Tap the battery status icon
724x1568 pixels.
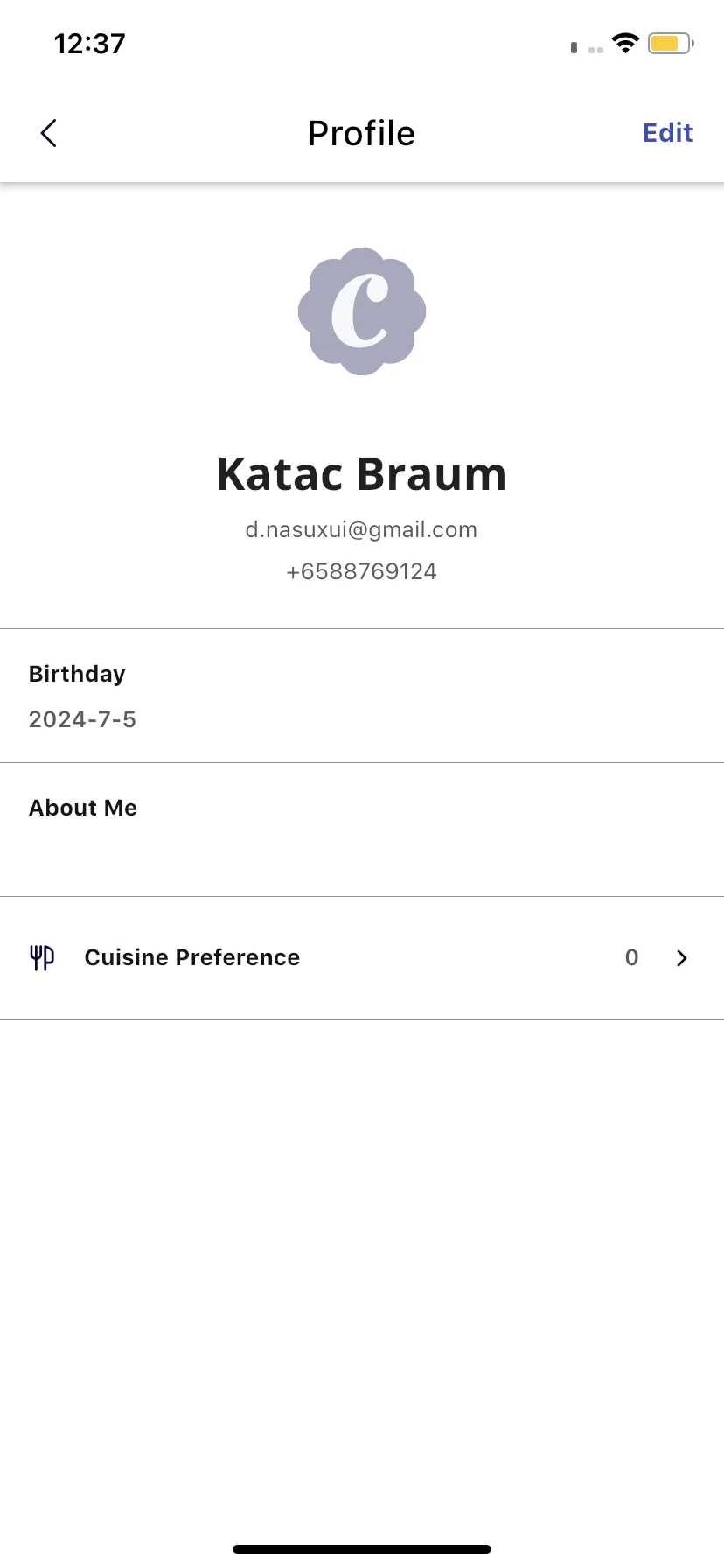point(671,43)
